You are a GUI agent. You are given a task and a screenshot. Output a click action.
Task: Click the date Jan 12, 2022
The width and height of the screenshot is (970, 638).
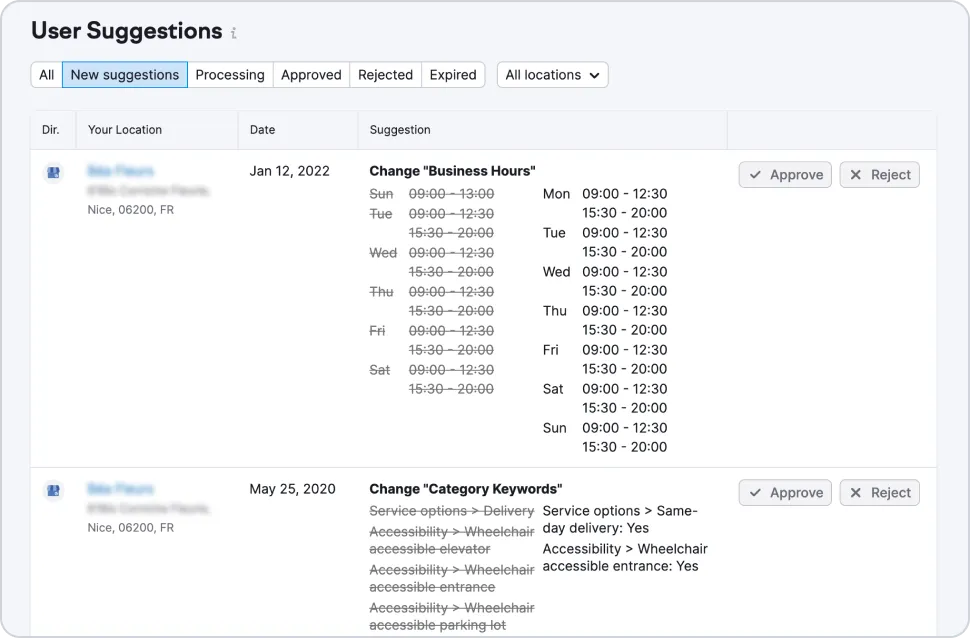290,171
